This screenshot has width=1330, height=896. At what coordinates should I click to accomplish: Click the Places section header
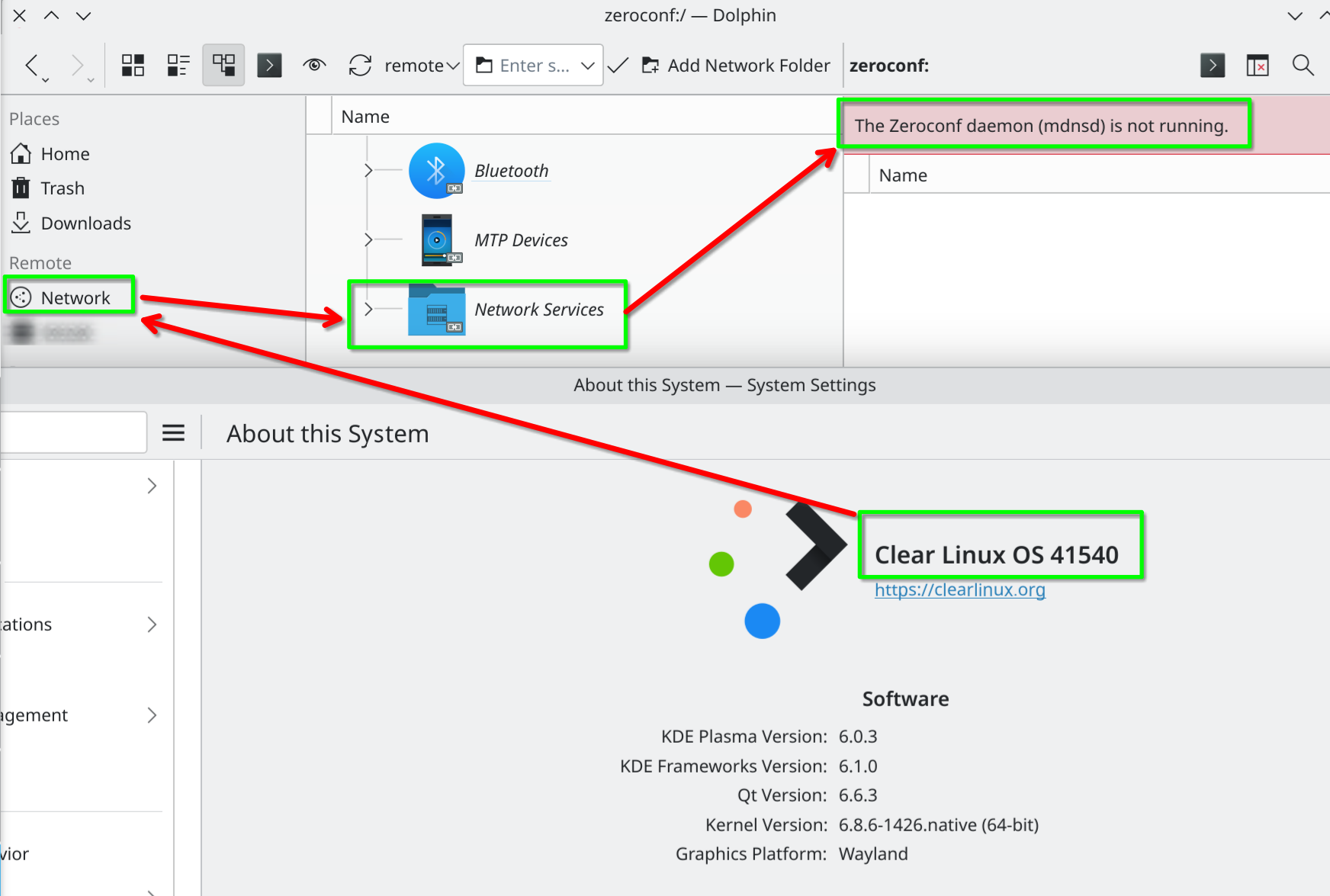tap(34, 119)
